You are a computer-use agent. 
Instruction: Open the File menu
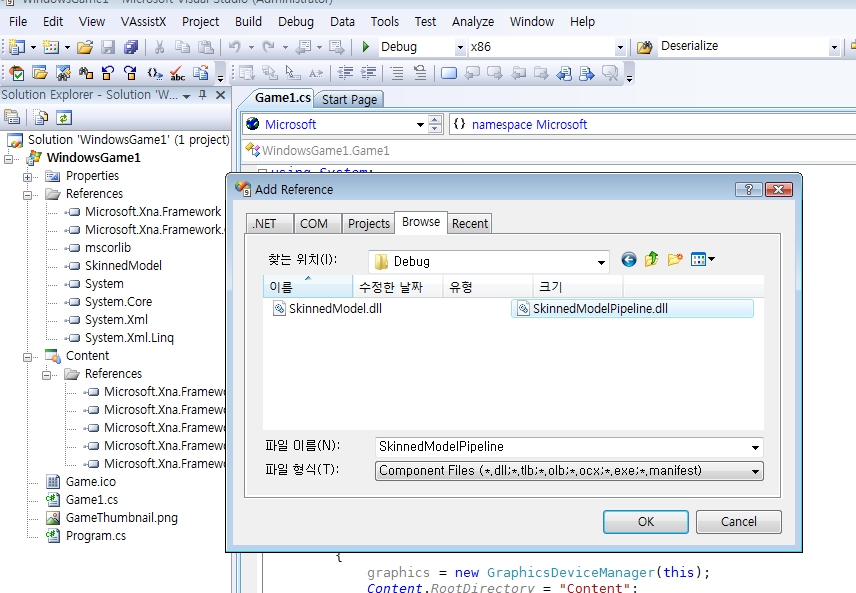click(x=18, y=22)
